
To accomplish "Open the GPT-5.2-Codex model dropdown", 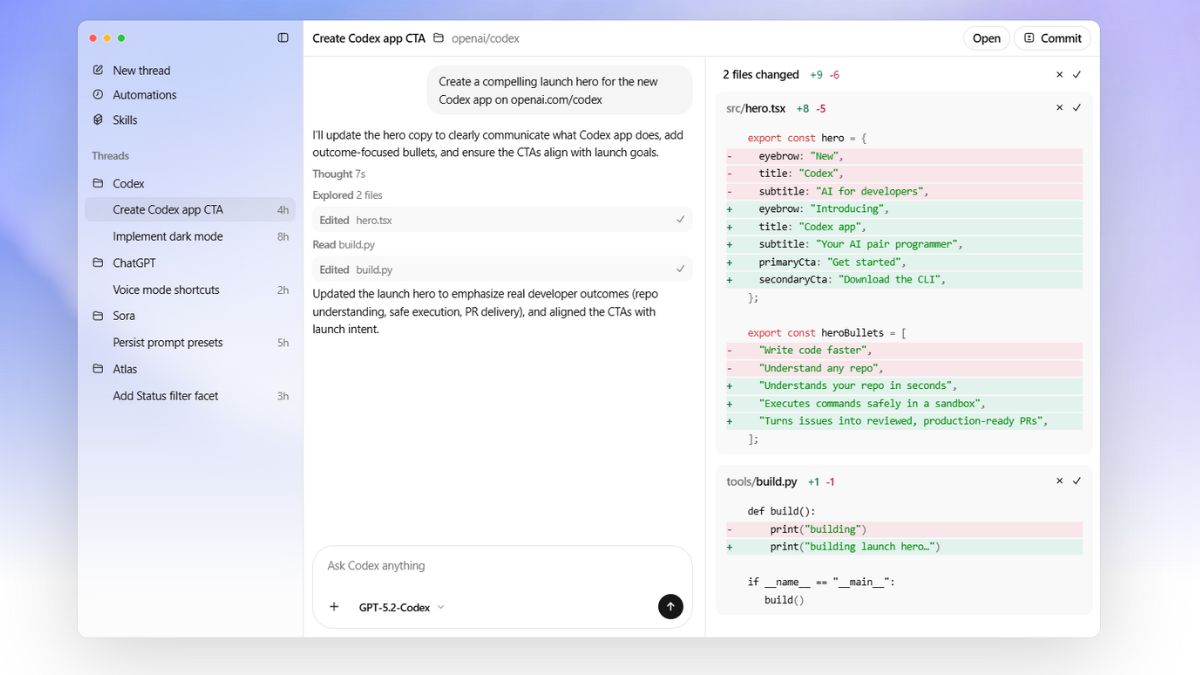I will pos(397,606).
